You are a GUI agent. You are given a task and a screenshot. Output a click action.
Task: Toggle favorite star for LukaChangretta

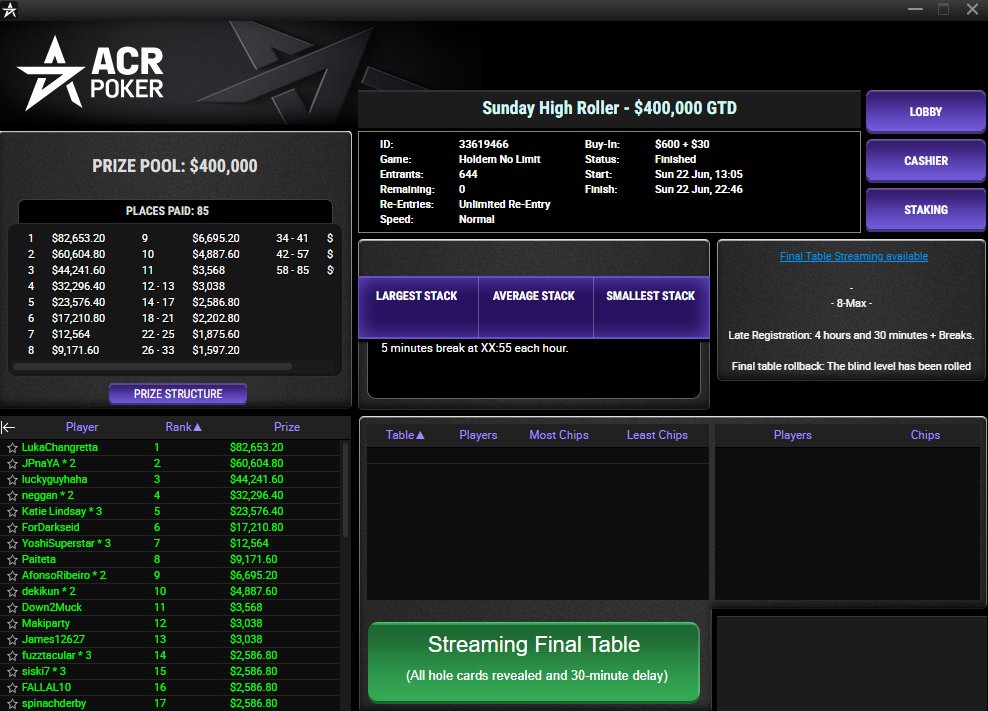(x=12, y=448)
